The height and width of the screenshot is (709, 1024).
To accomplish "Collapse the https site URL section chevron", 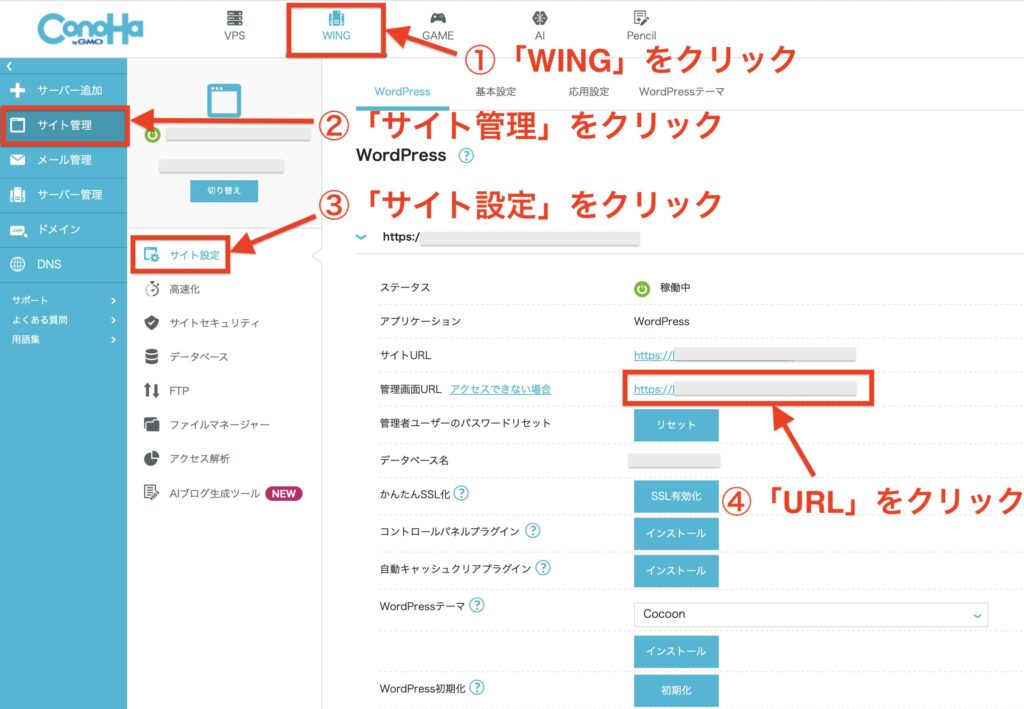I will (x=361, y=238).
